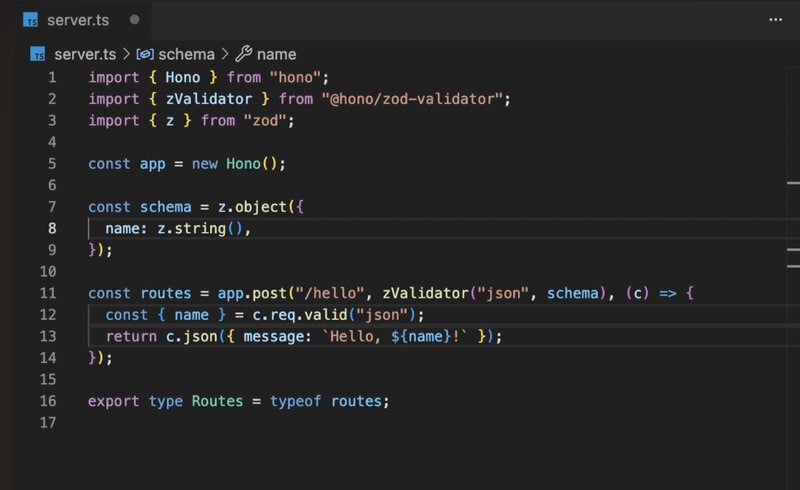The image size is (800, 490).
Task: Click line number 17 in the gutter
Action: point(48,423)
